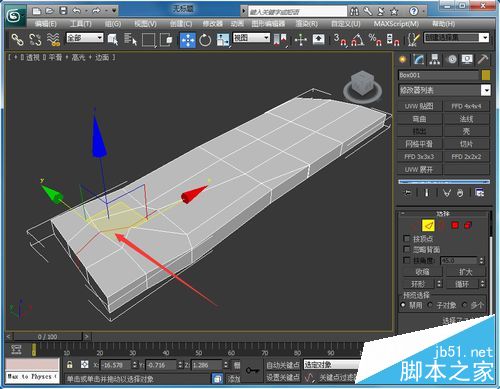The image size is (500, 389).
Task: Select the 多个 preview selection radio button
Action: tap(465, 305)
